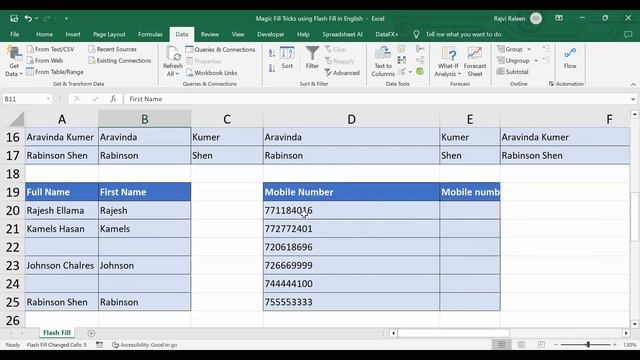
Task: Click Tell me what you want search
Action: coord(463,34)
